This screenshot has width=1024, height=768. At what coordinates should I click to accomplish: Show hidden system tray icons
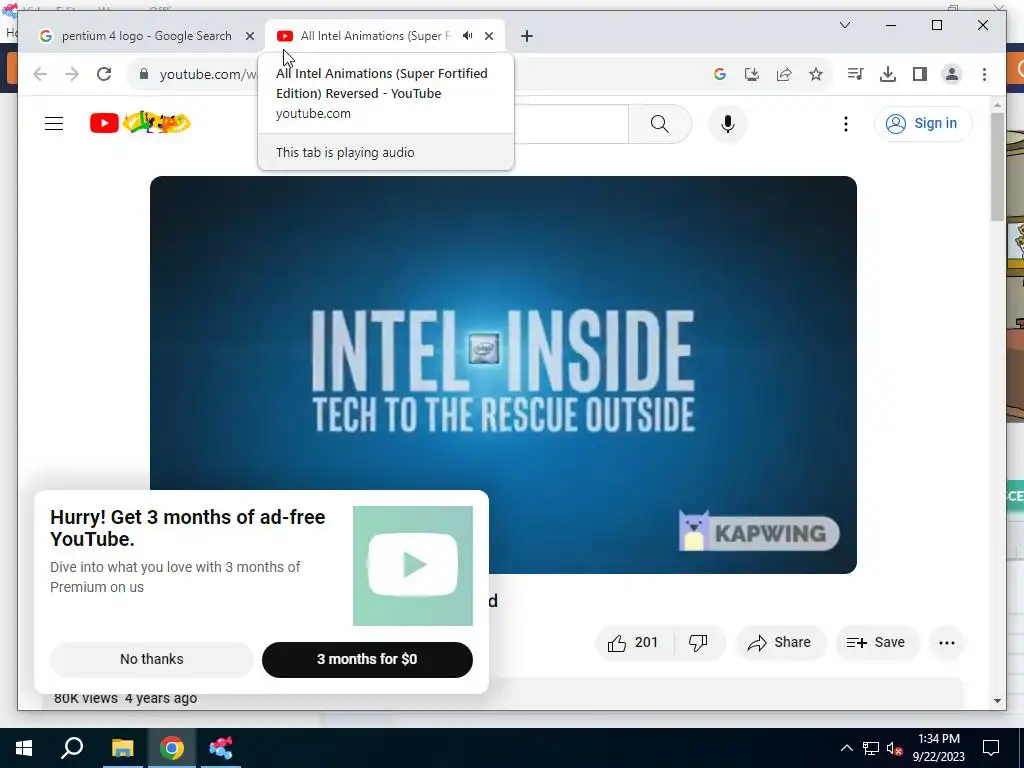pos(846,748)
